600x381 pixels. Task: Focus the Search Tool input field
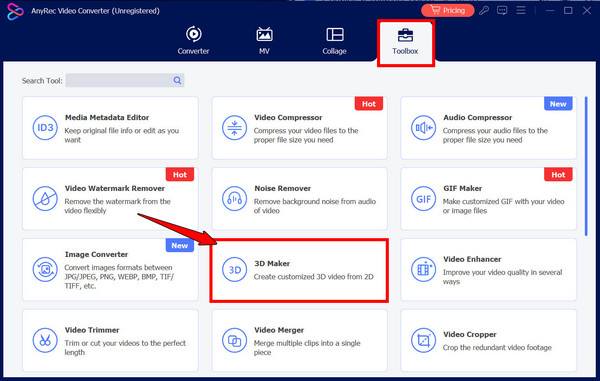[x=118, y=80]
